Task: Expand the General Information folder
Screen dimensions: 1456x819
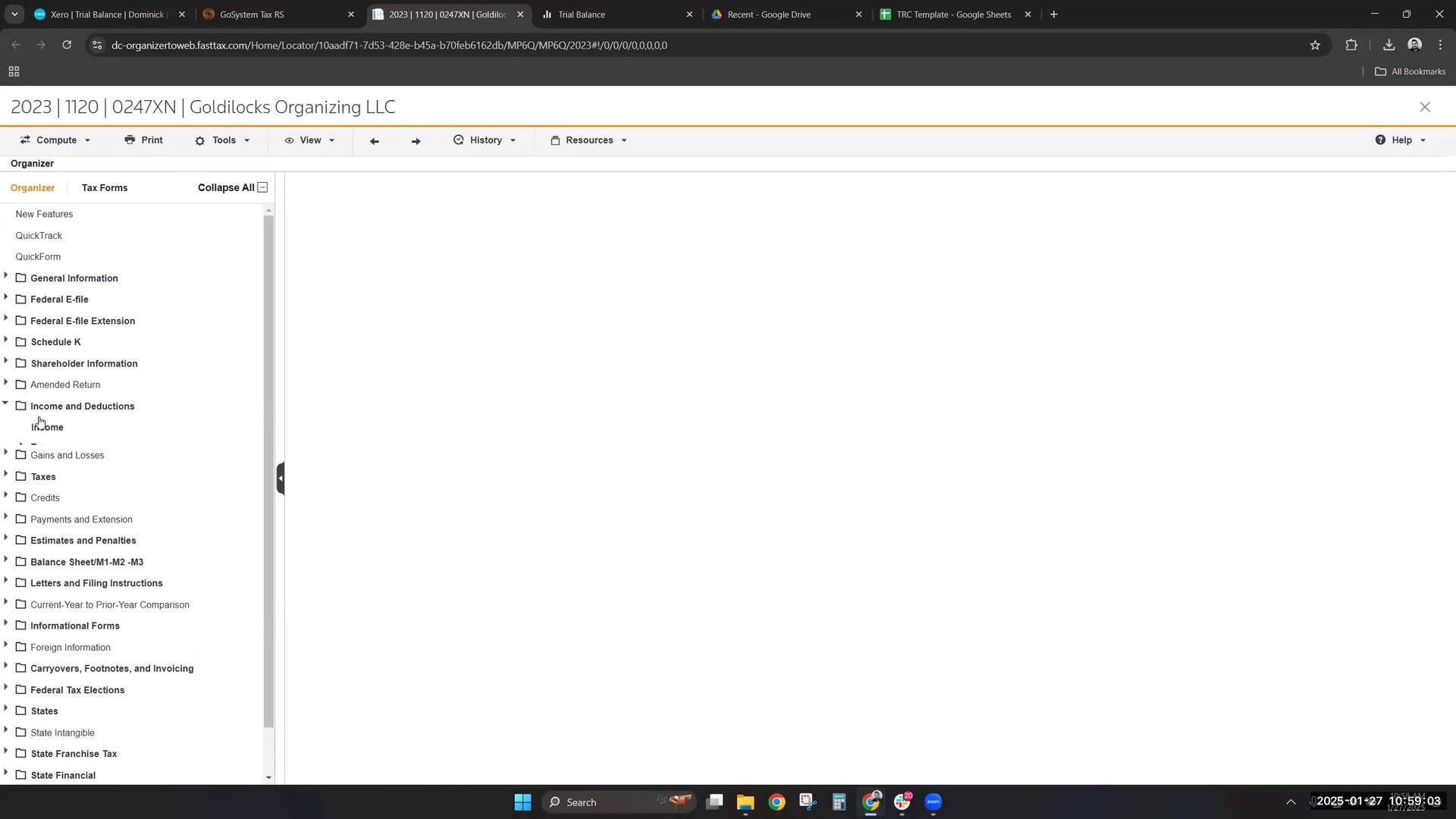Action: click(6, 276)
